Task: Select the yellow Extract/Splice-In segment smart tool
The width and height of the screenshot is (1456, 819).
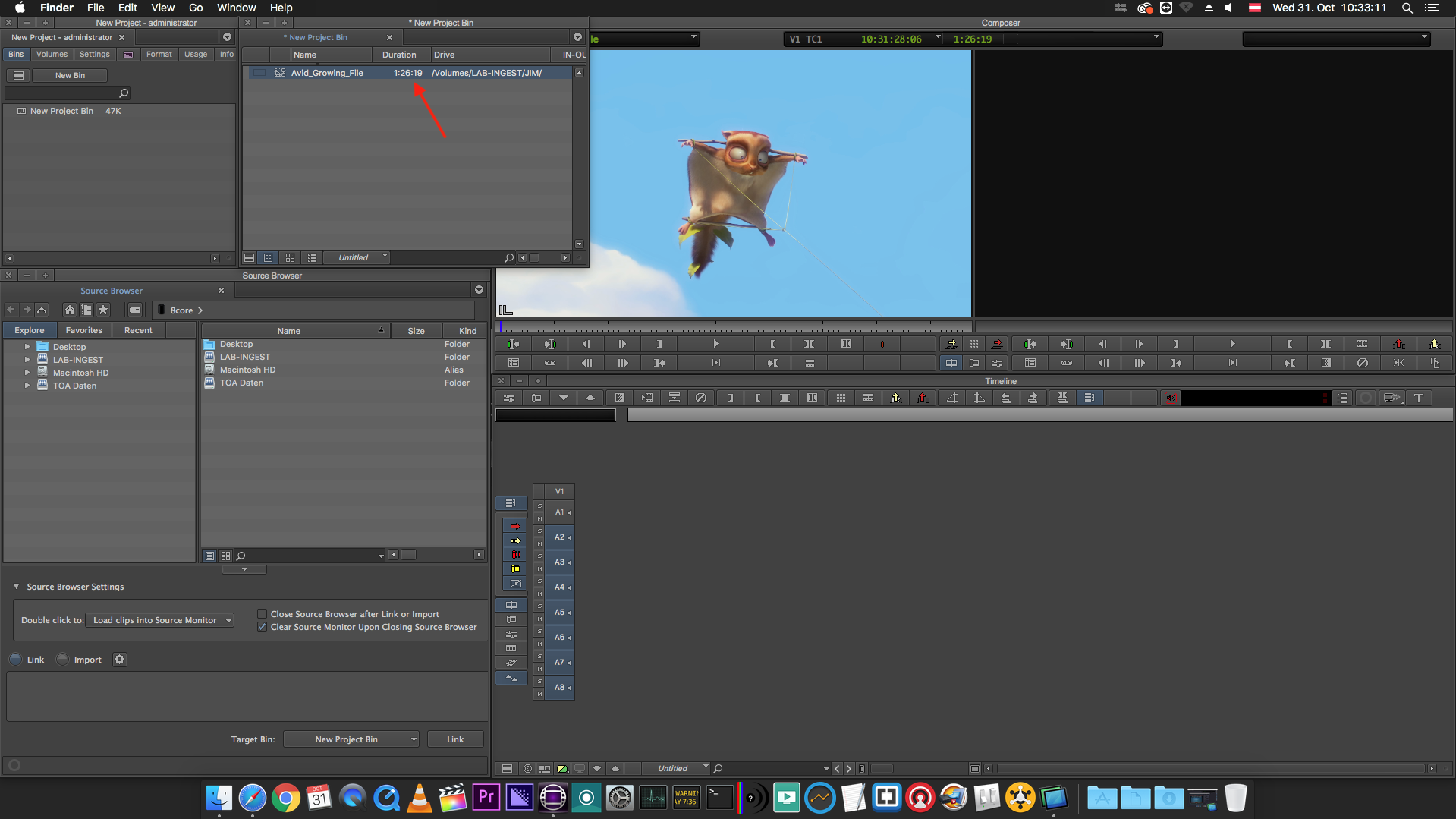Action: click(515, 540)
